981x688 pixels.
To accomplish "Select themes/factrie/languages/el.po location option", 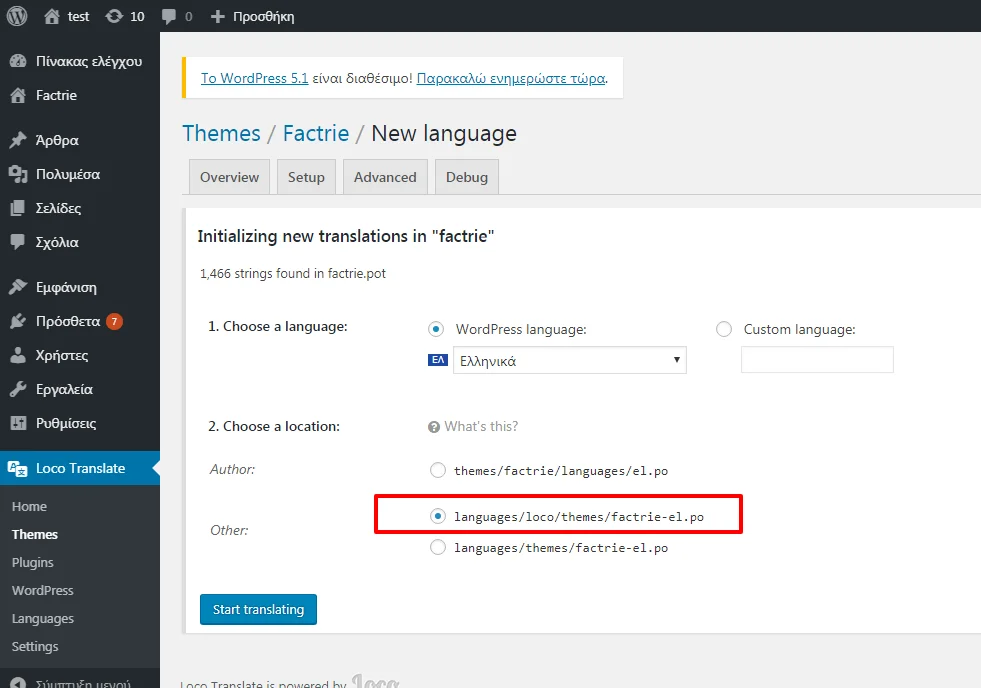I will pos(437,470).
